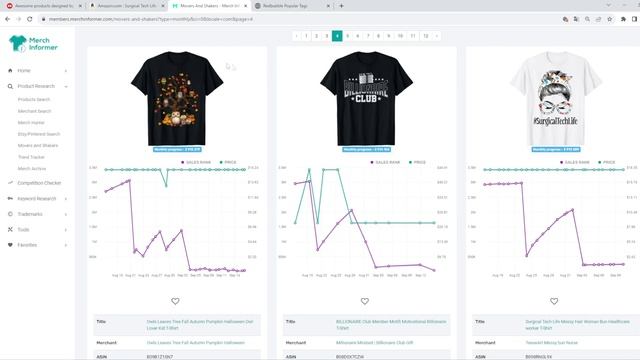Click the Trademarks copyright icon
This screenshot has width=640, height=360.
pyautogui.click(x=10, y=214)
